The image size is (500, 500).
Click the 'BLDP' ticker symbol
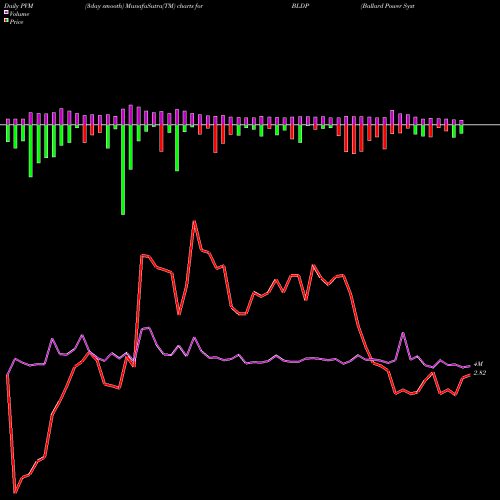pyautogui.click(x=300, y=6)
